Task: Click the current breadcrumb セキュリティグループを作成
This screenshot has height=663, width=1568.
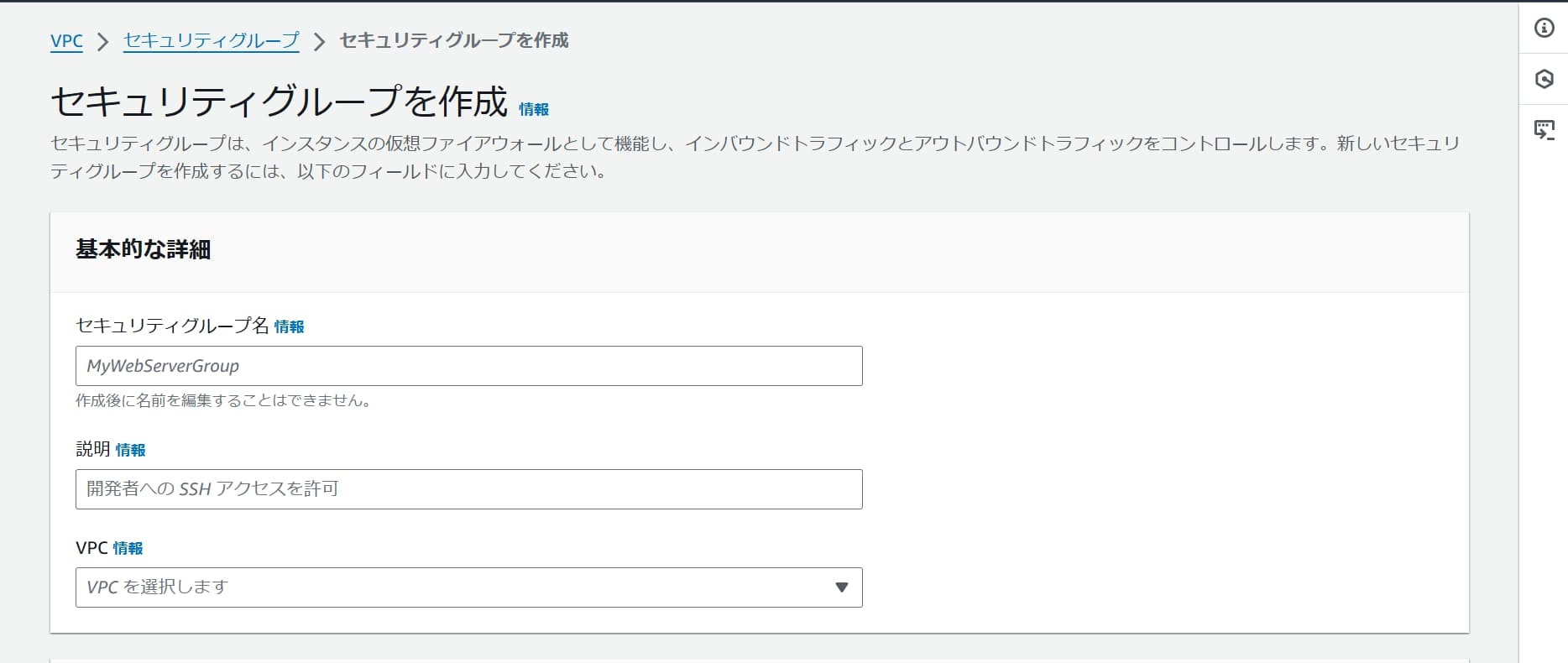Action: click(x=453, y=40)
